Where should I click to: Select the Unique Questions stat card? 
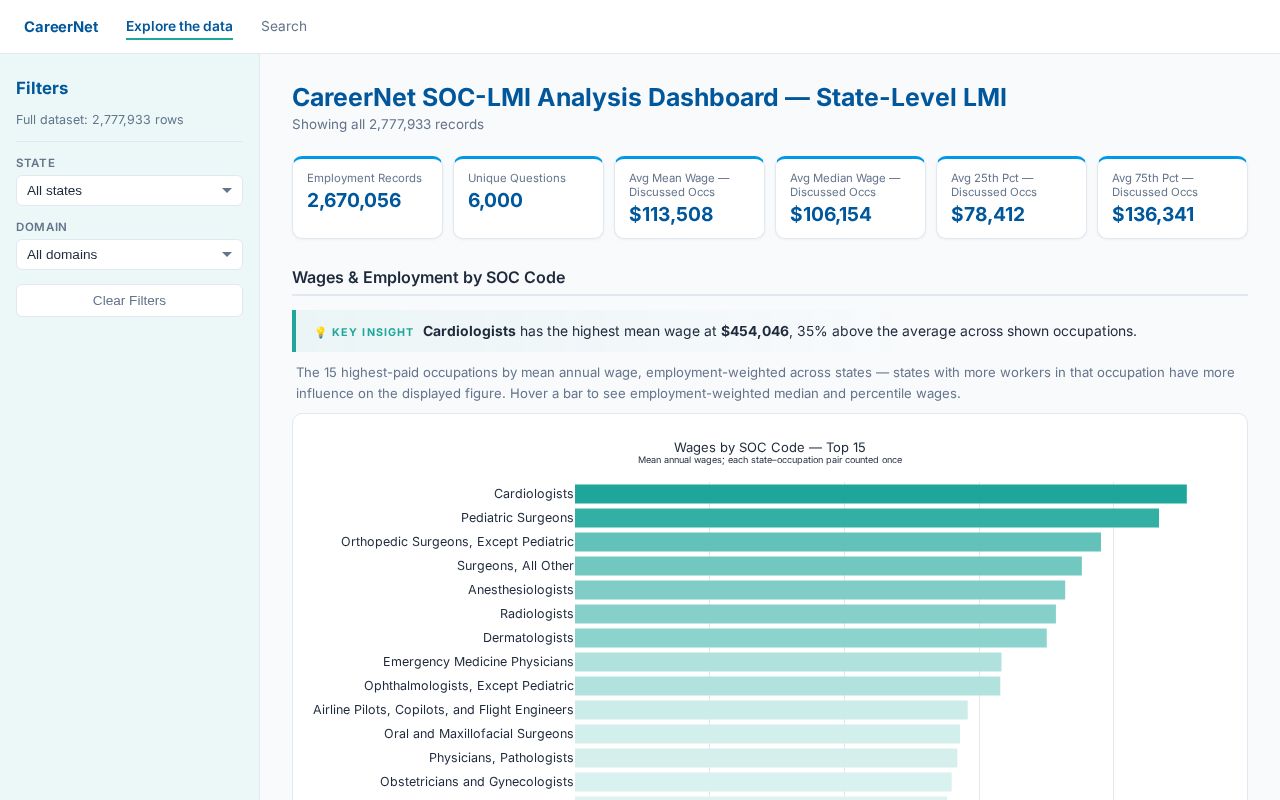(528, 197)
